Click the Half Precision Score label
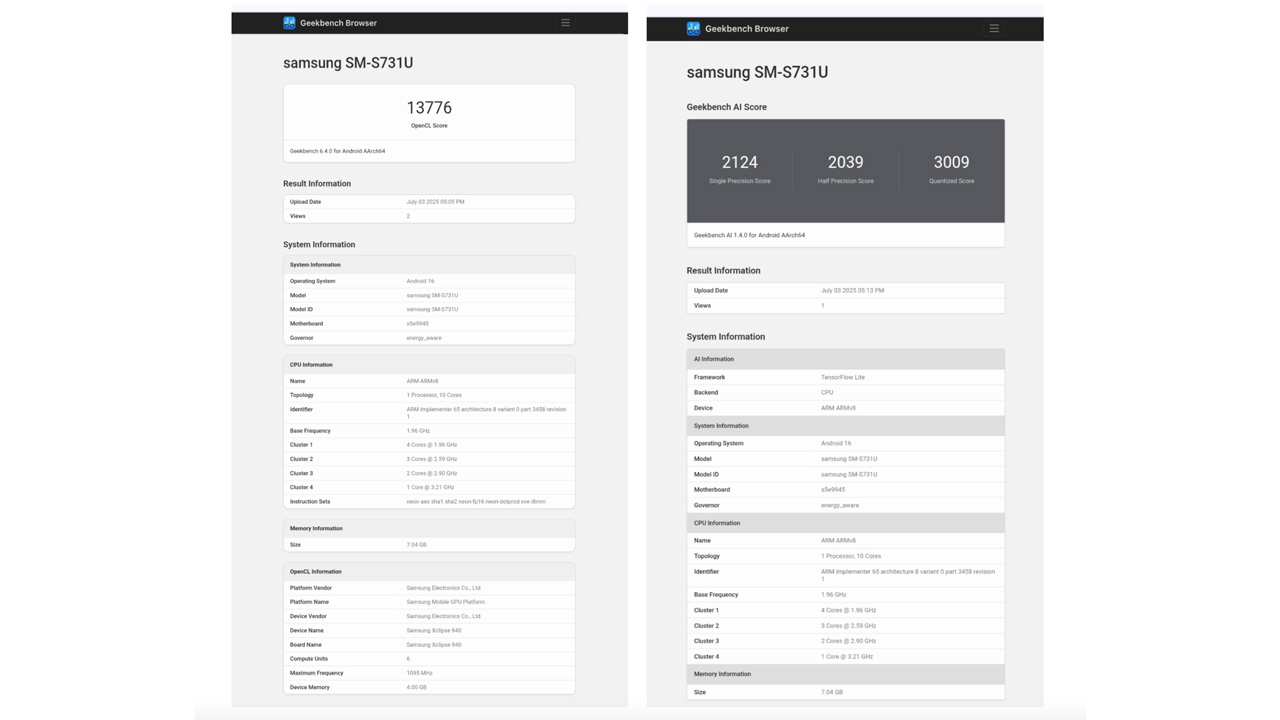 coord(846,181)
